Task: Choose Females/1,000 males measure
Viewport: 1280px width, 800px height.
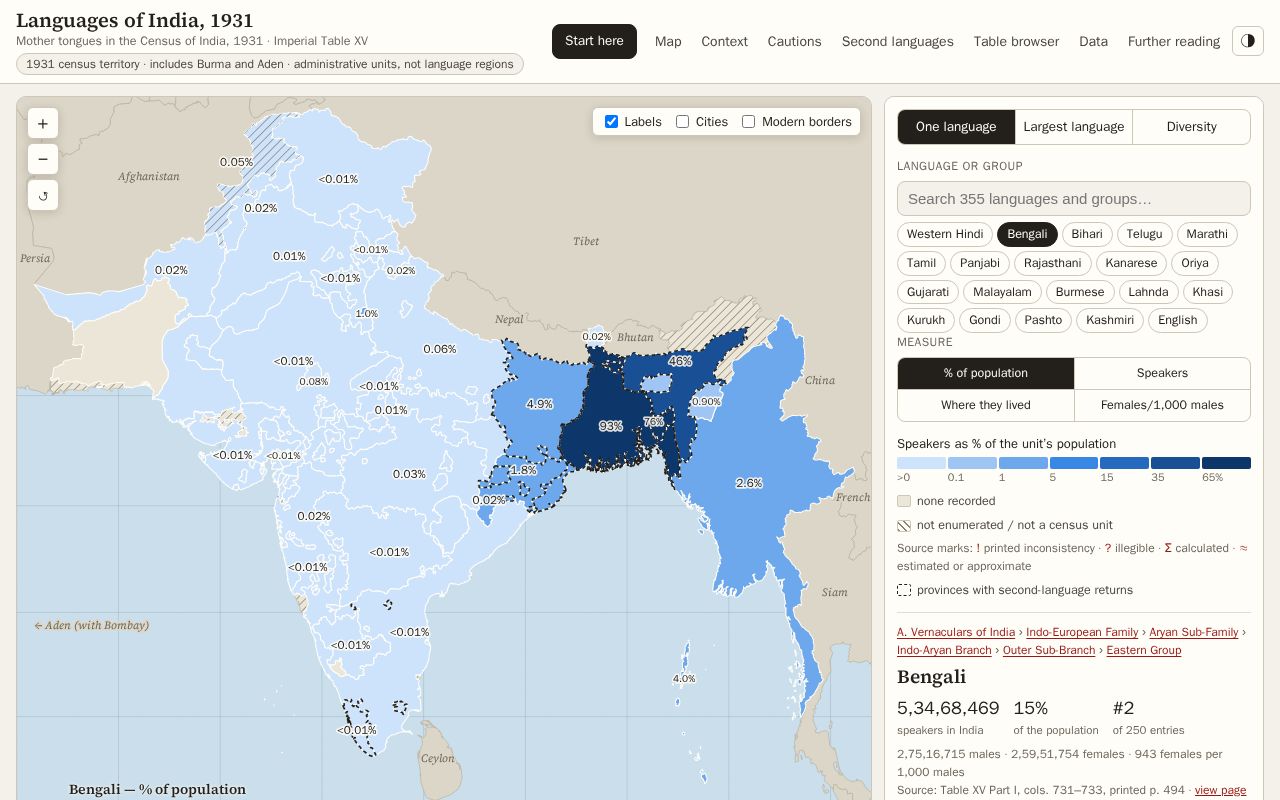Action: point(1162,405)
